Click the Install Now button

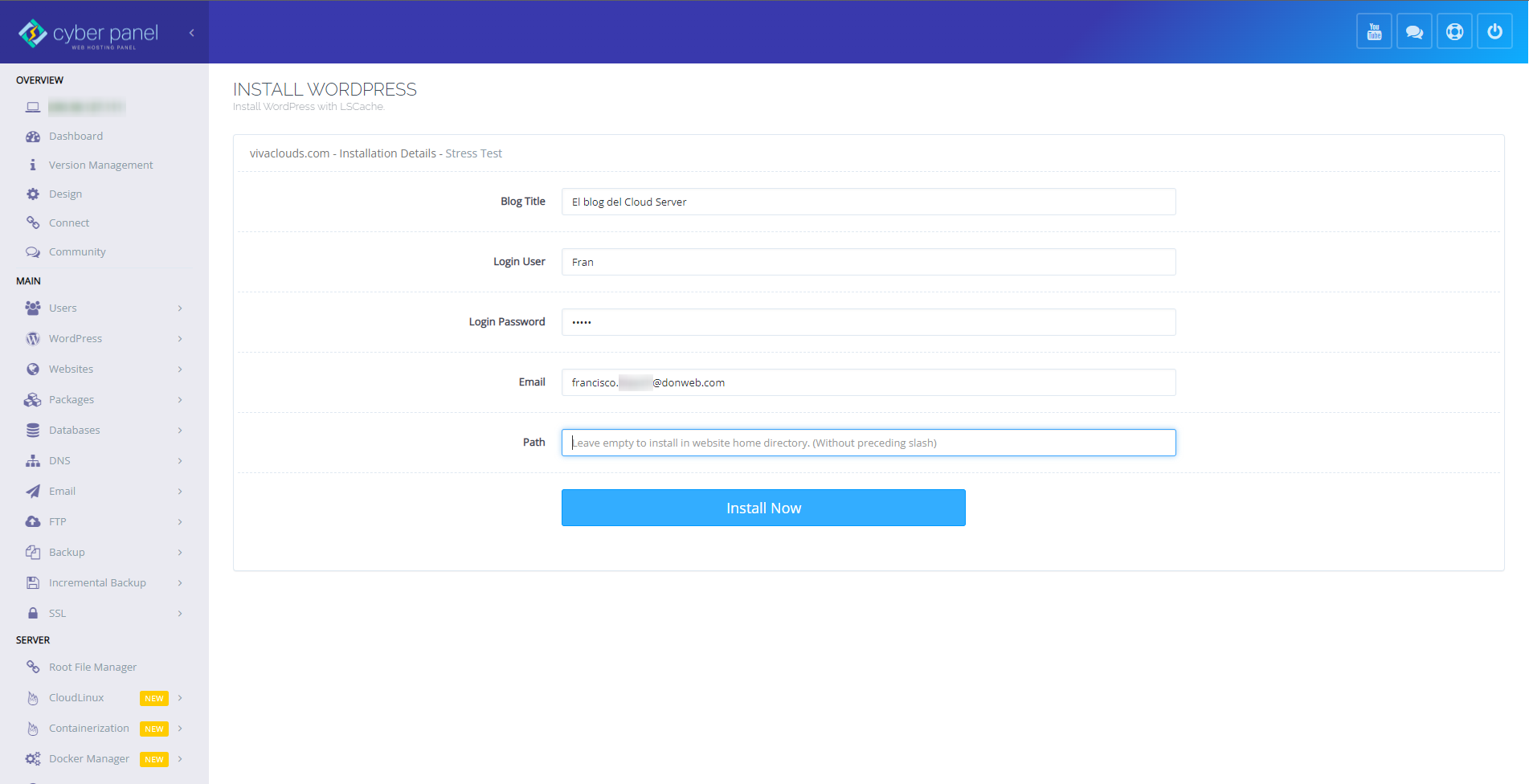pos(763,508)
